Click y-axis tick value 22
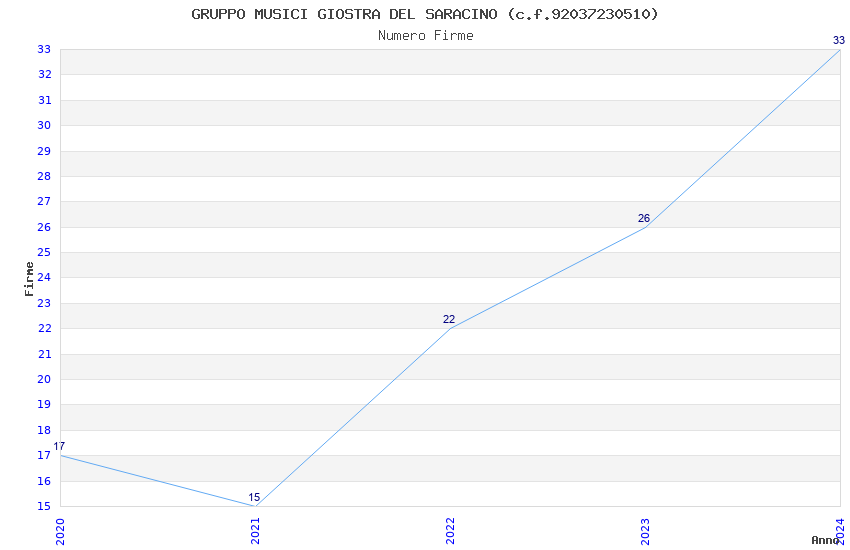The image size is (850, 550). pos(44,328)
